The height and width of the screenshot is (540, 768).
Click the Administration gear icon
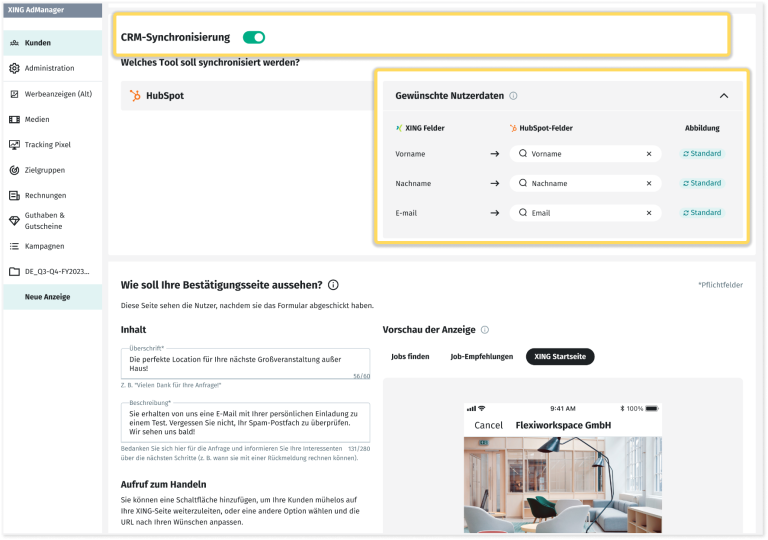tap(15, 68)
